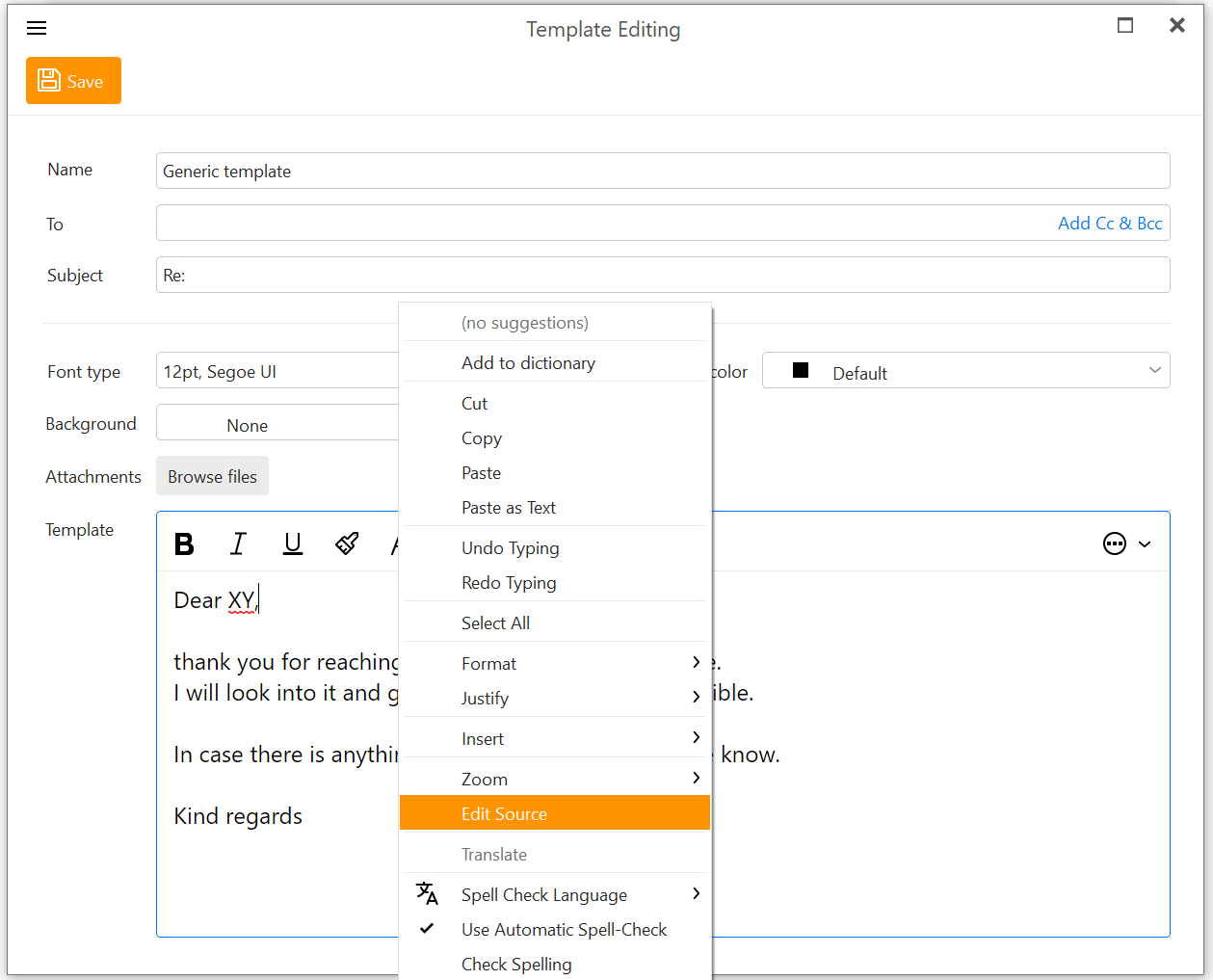
Task: Click the Bold formatting icon
Action: click(184, 544)
